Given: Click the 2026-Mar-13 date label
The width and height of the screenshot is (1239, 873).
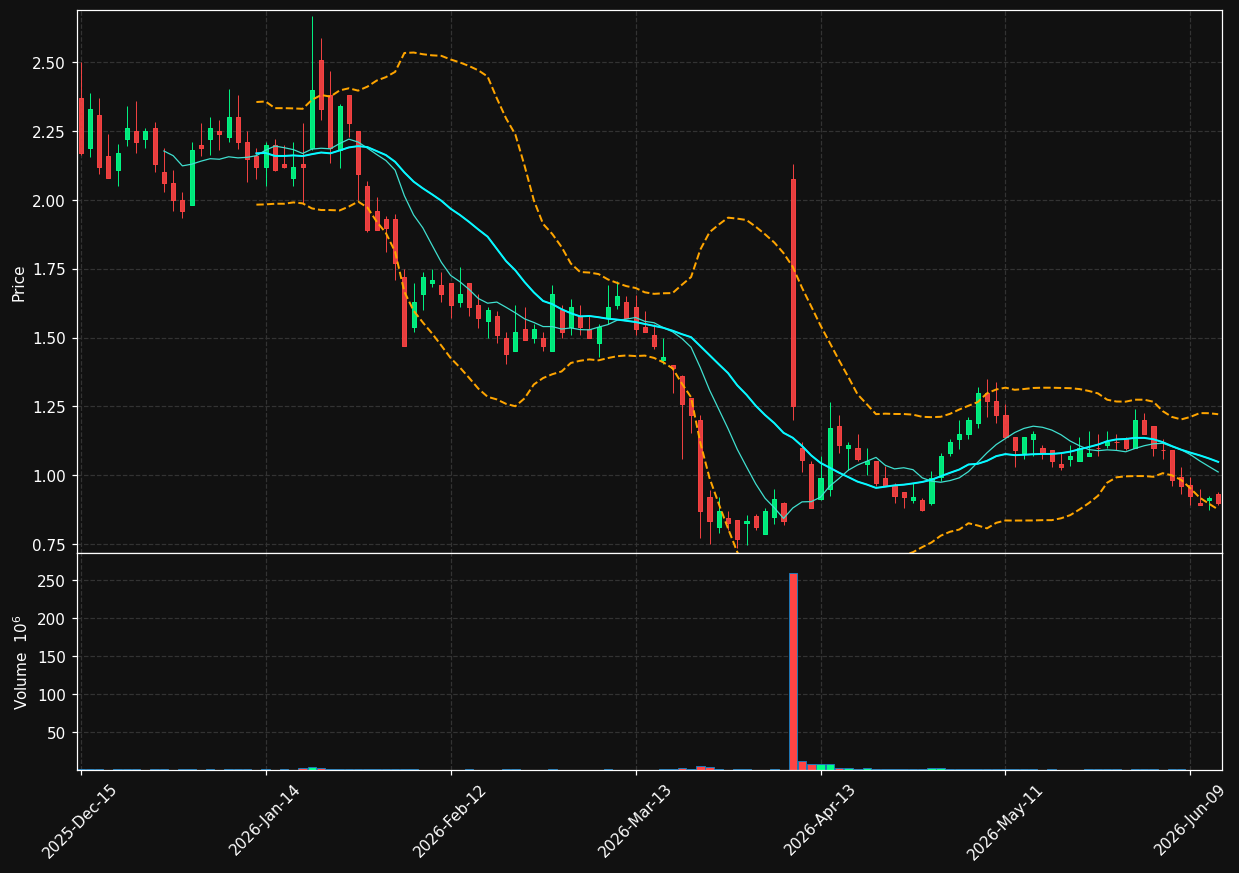Looking at the screenshot, I should (635, 821).
